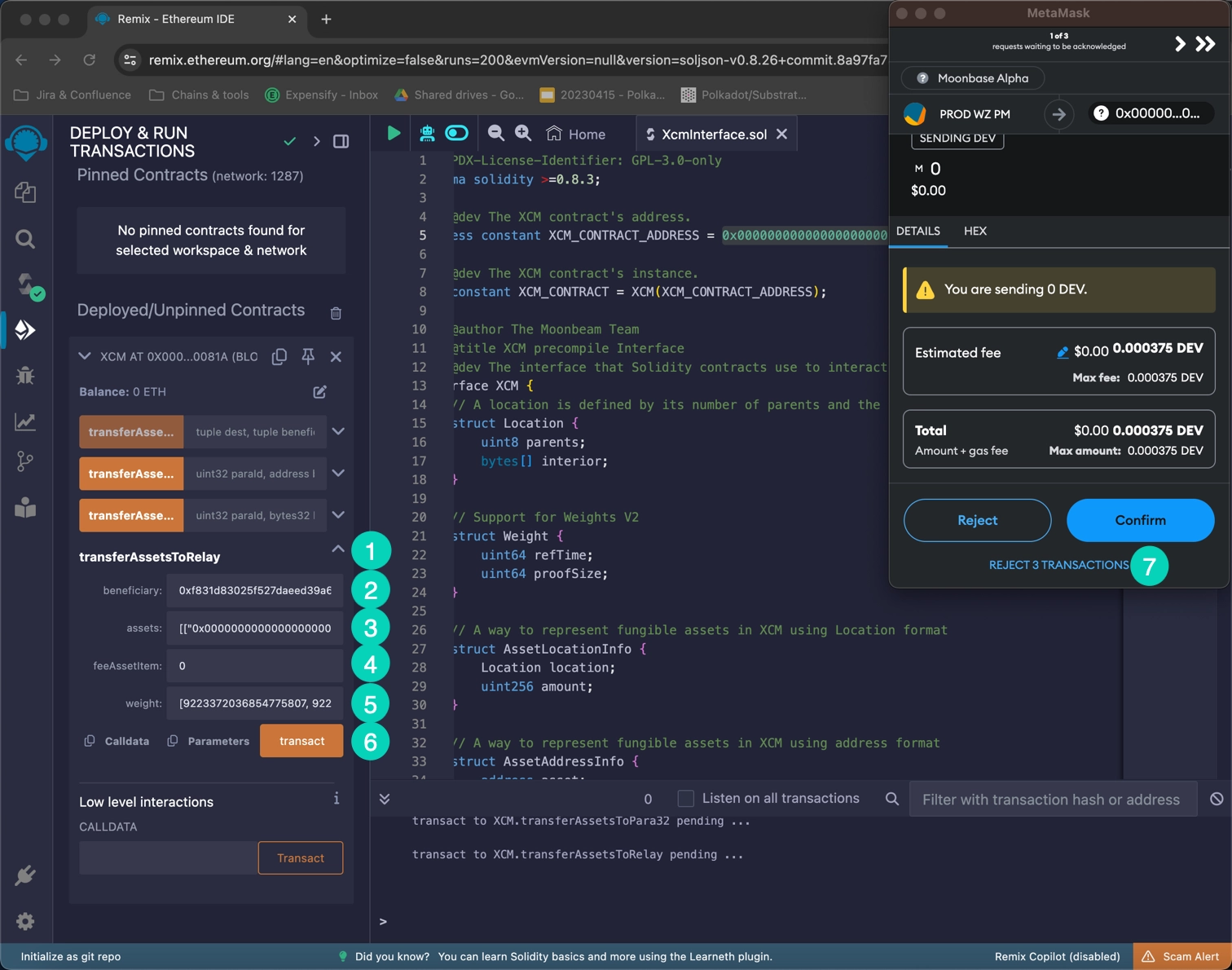This screenshot has height=970, width=1232.
Task: Expand first transferAssetsLocation function
Action: click(338, 431)
